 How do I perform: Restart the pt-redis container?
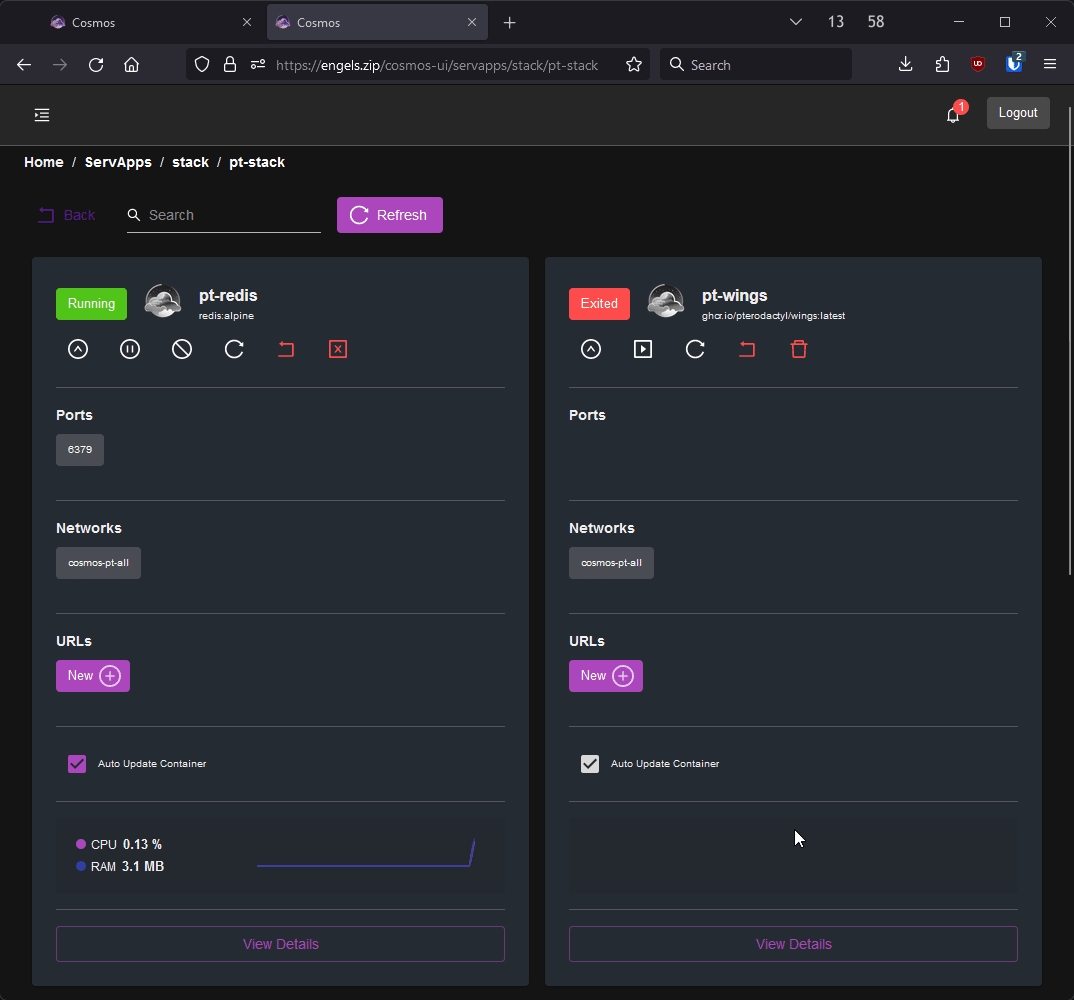pos(234,349)
